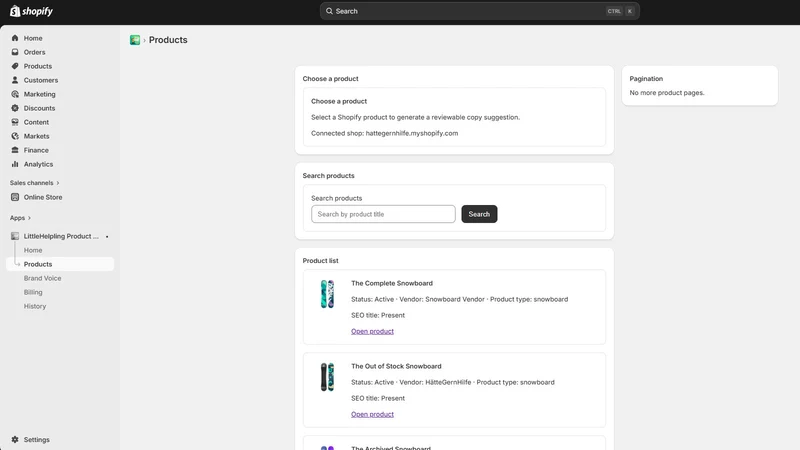
Task: Click the Customers person icon
Action: pyautogui.click(x=15, y=80)
